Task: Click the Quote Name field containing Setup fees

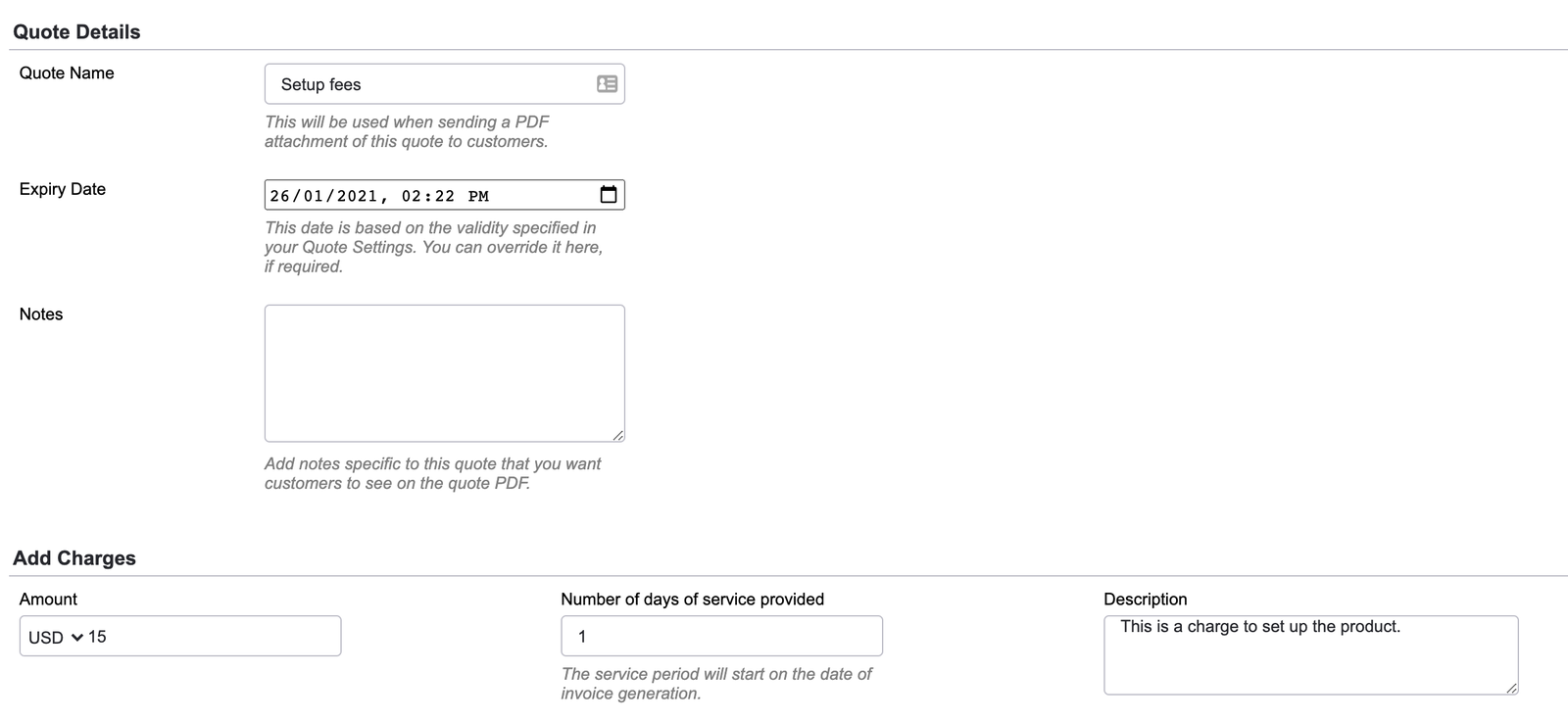Action: (x=431, y=84)
